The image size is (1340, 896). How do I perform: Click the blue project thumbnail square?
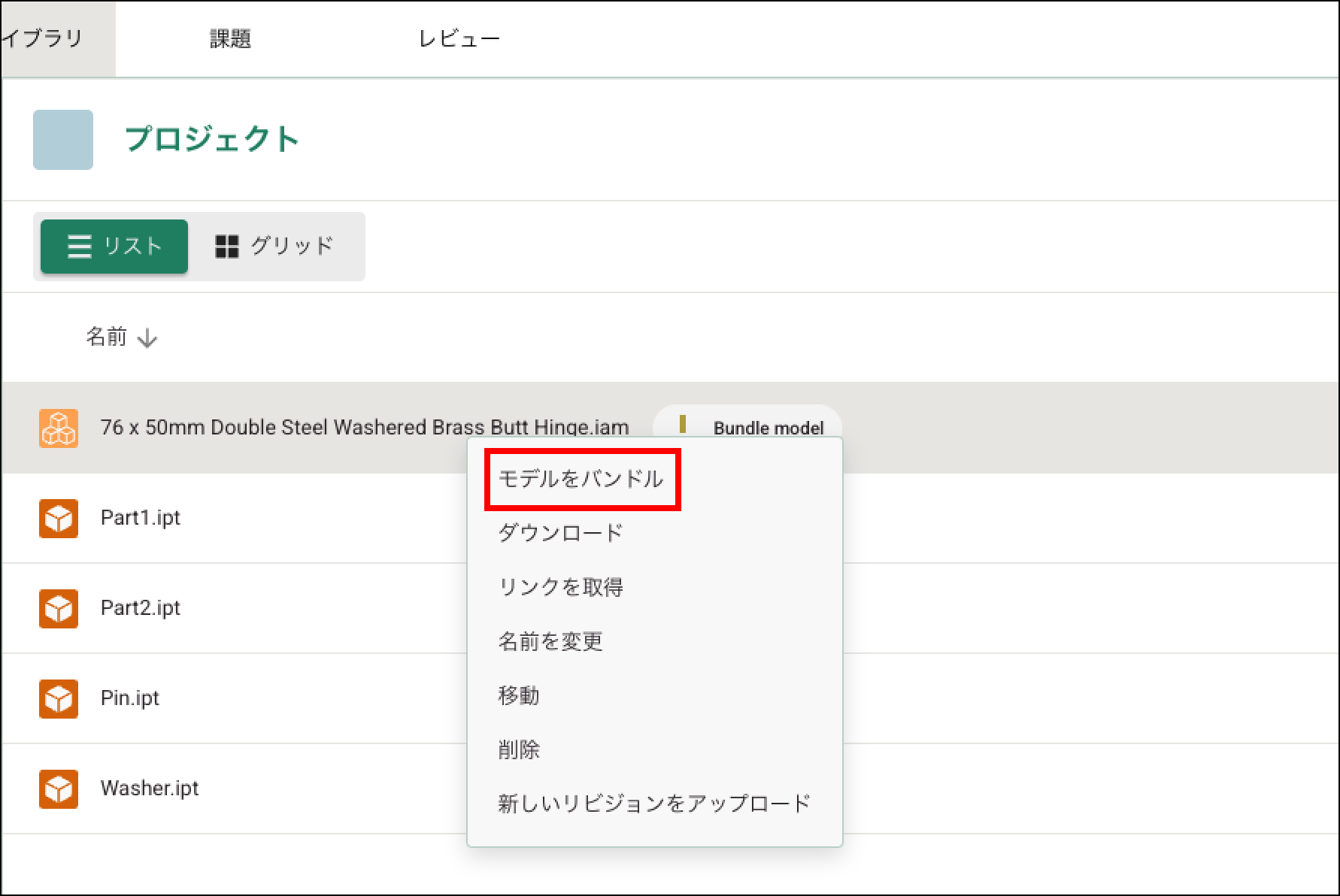pos(63,140)
